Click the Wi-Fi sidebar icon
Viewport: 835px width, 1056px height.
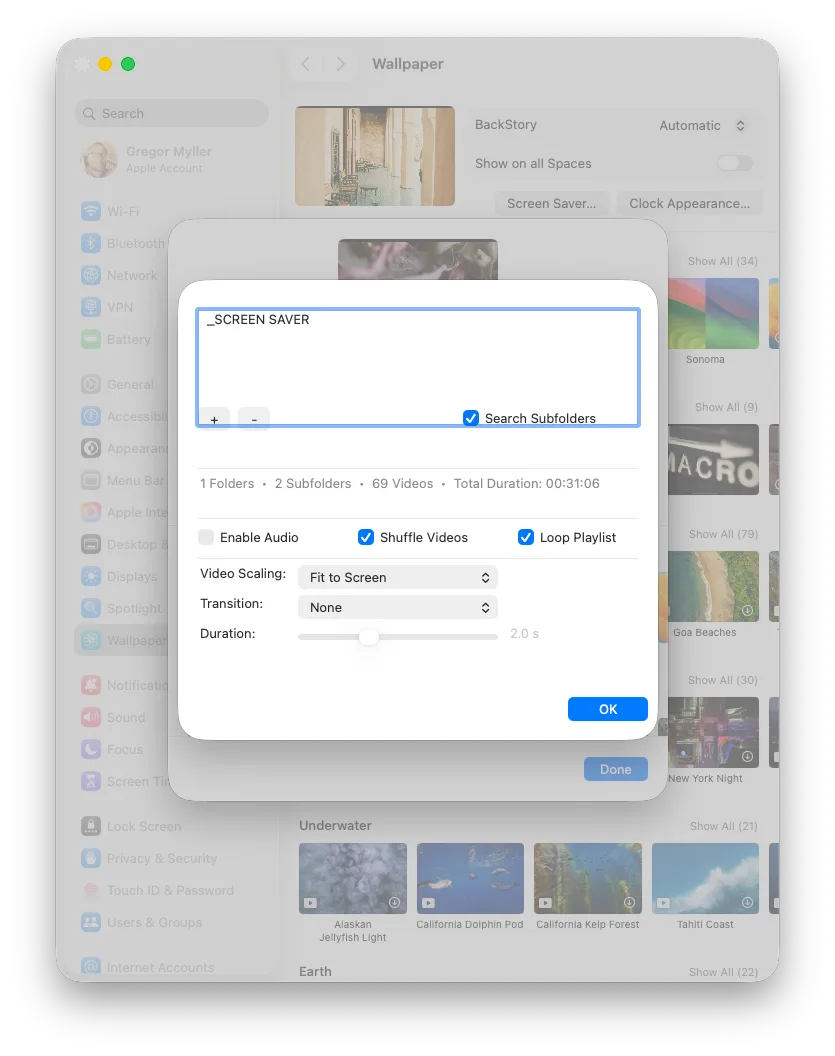point(91,211)
